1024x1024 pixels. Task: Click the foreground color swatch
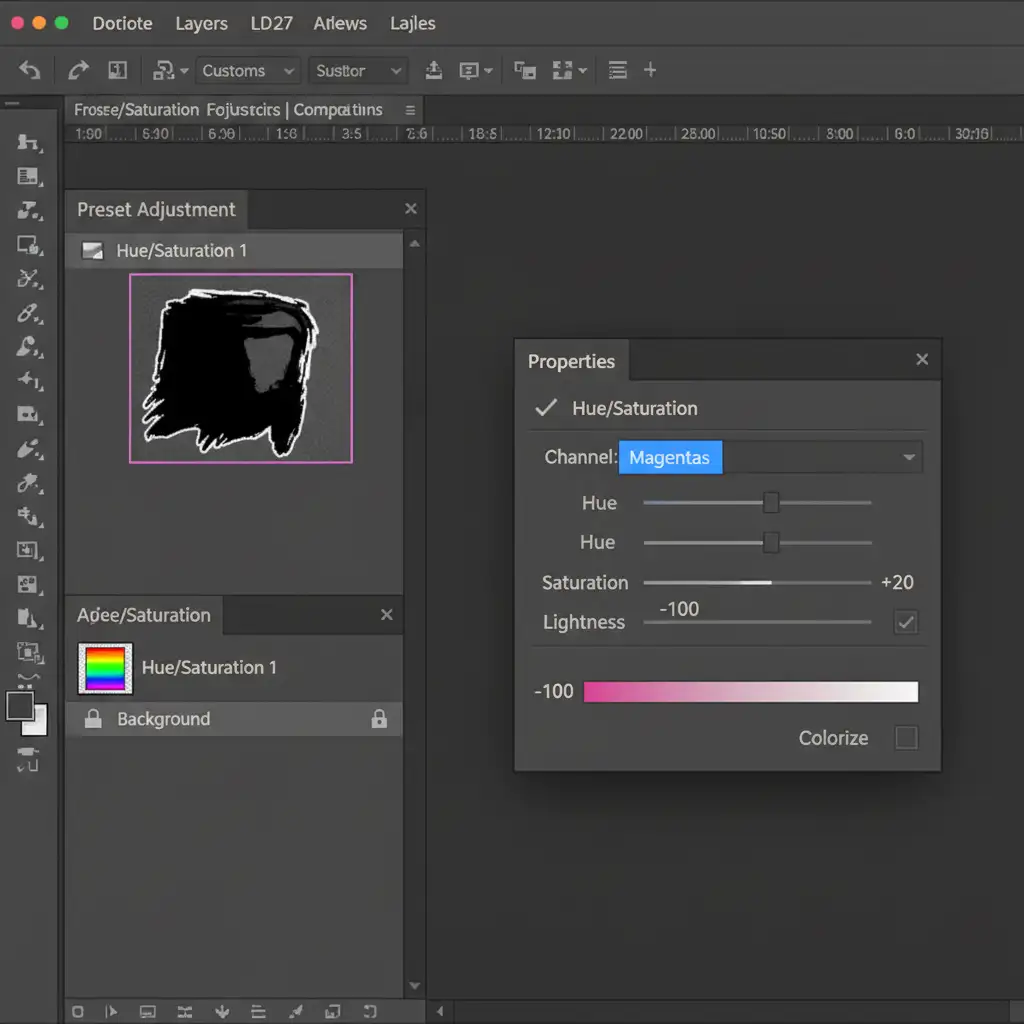(20, 706)
